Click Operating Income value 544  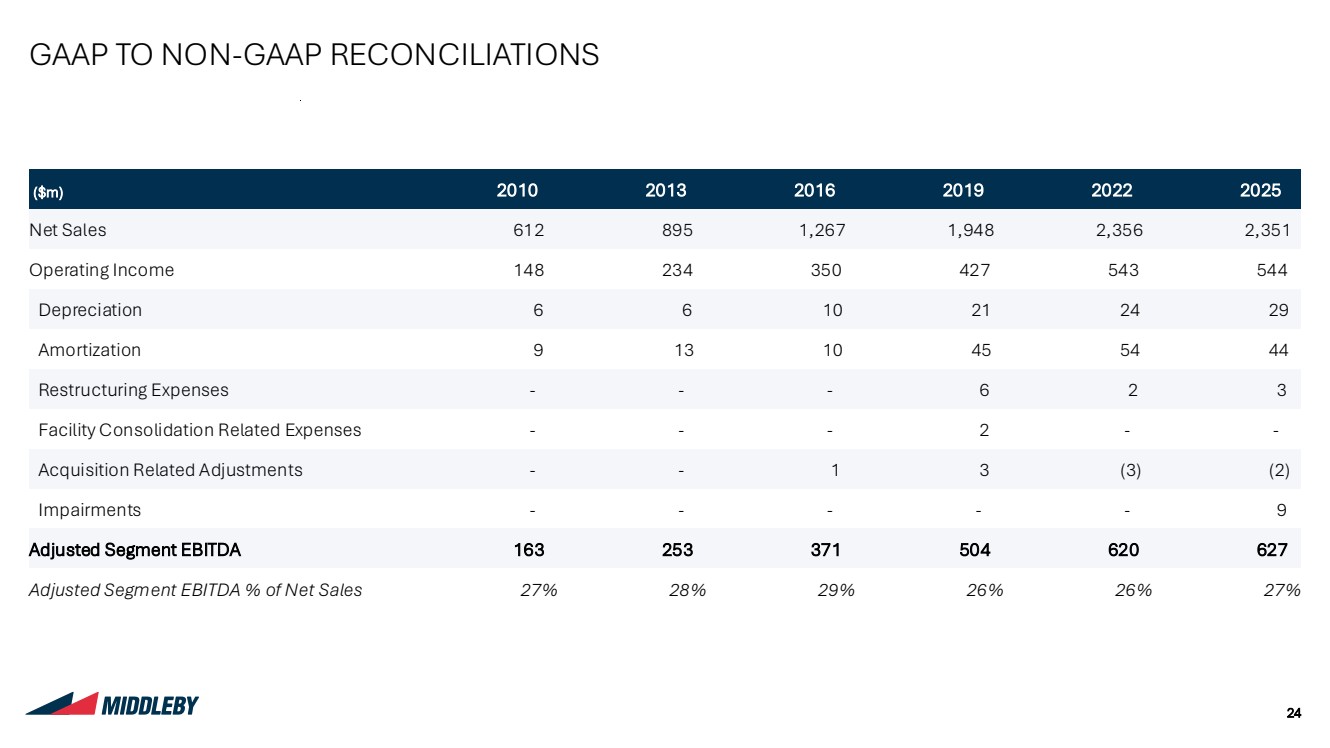pyautogui.click(x=1272, y=270)
